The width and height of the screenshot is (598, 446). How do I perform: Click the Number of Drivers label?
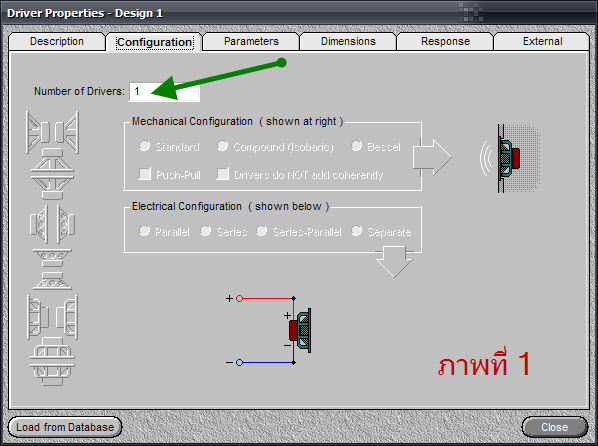79,92
